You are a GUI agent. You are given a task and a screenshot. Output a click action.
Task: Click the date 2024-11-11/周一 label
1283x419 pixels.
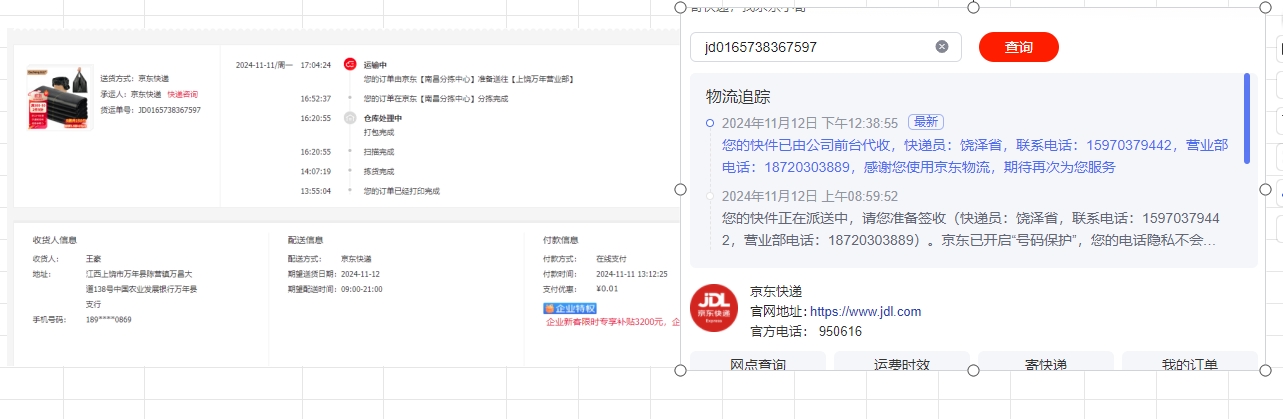click(264, 65)
